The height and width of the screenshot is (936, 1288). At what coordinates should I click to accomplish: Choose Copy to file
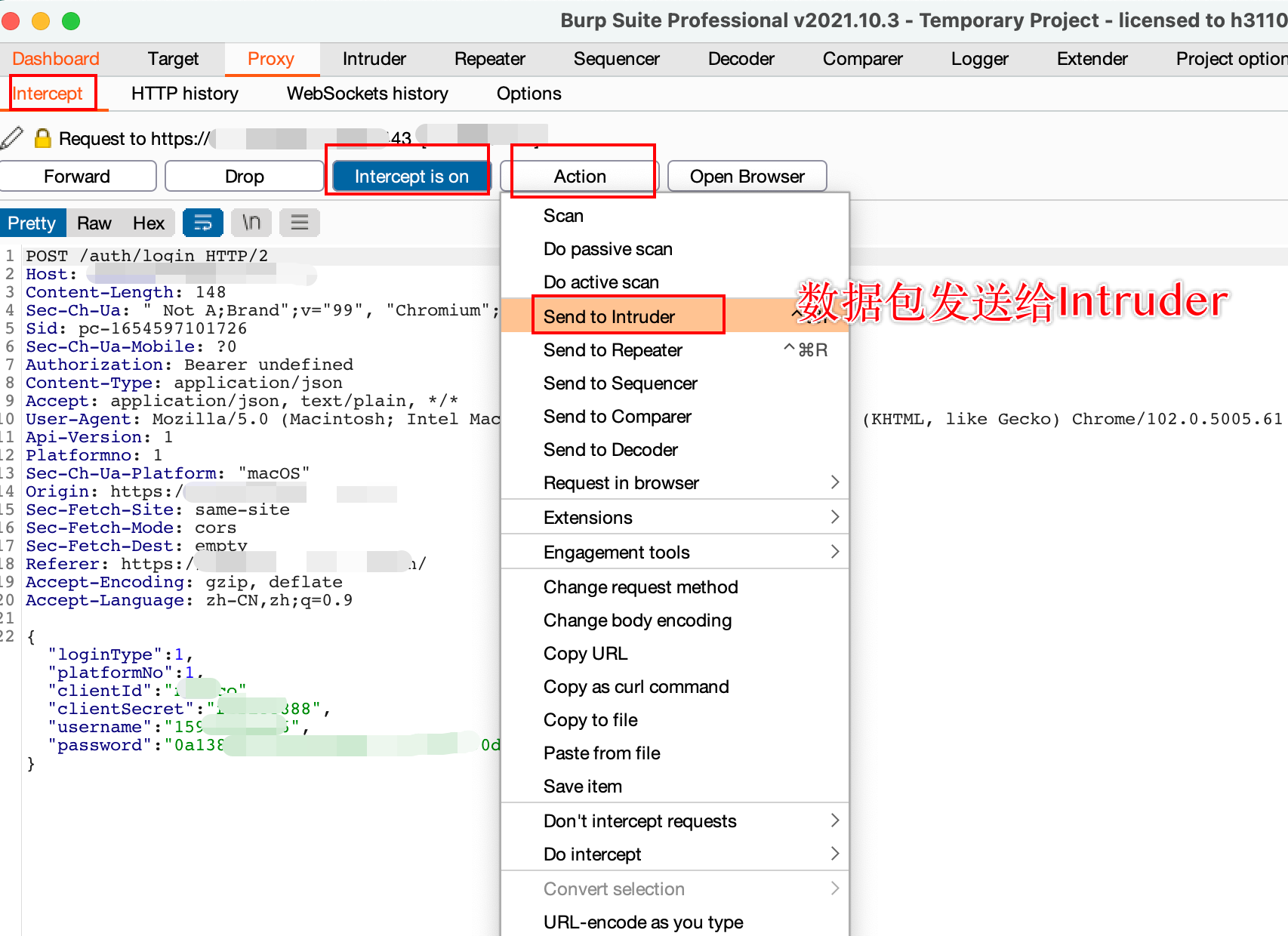point(675,720)
